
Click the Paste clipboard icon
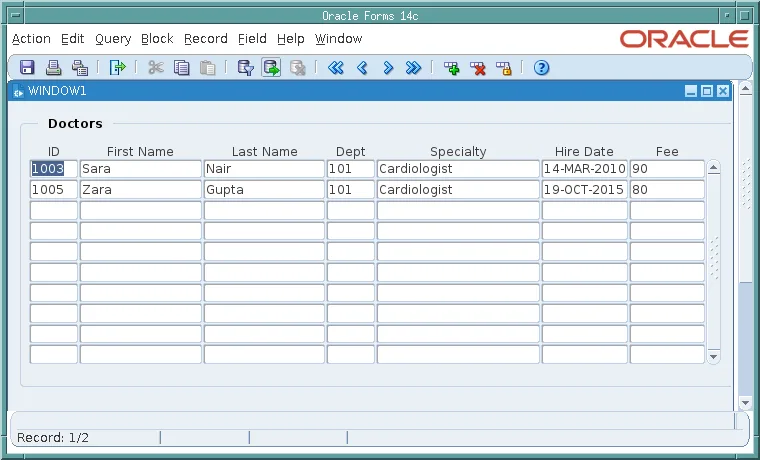click(207, 67)
